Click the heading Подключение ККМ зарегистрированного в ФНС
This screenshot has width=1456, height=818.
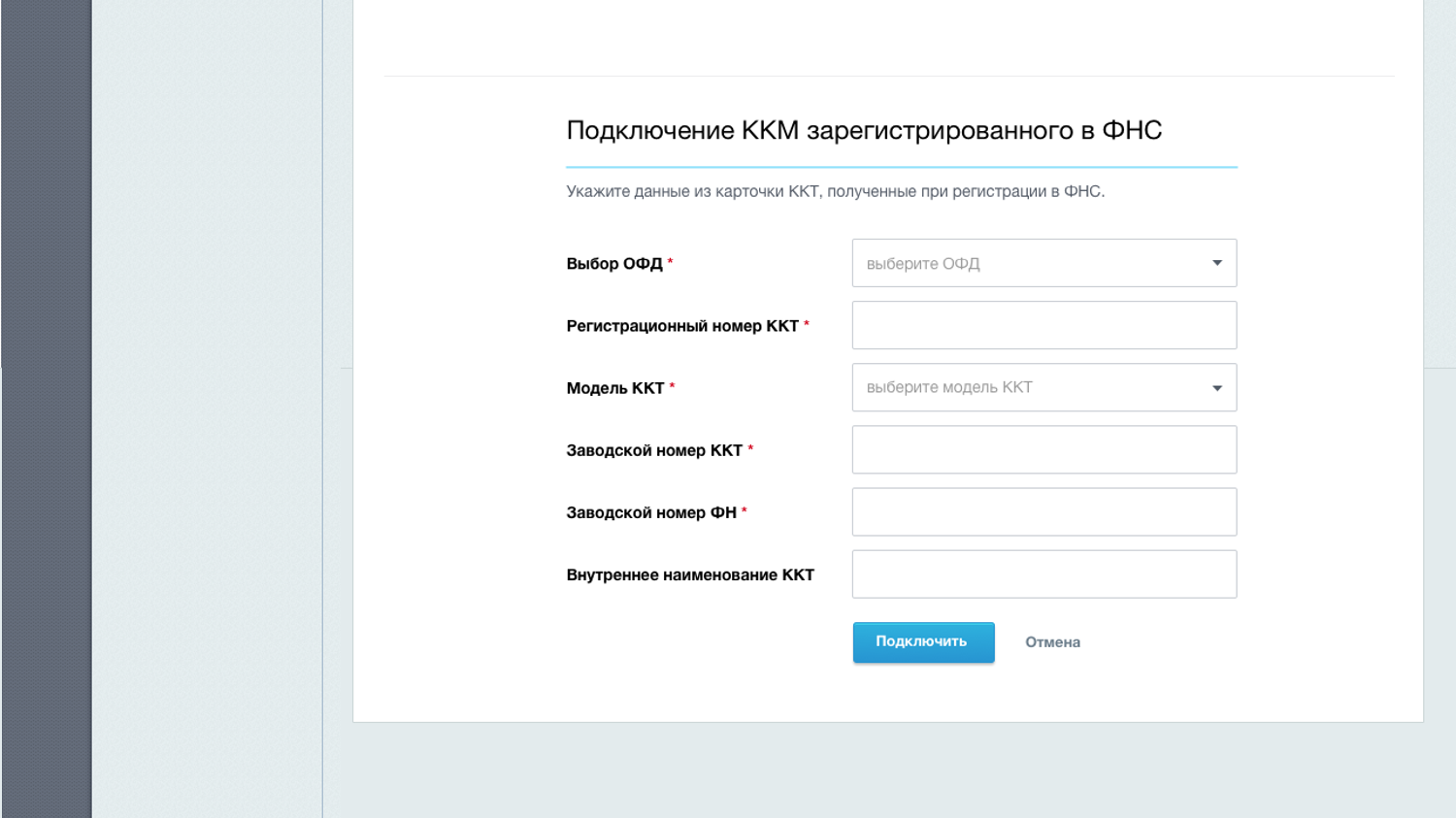coord(864,130)
